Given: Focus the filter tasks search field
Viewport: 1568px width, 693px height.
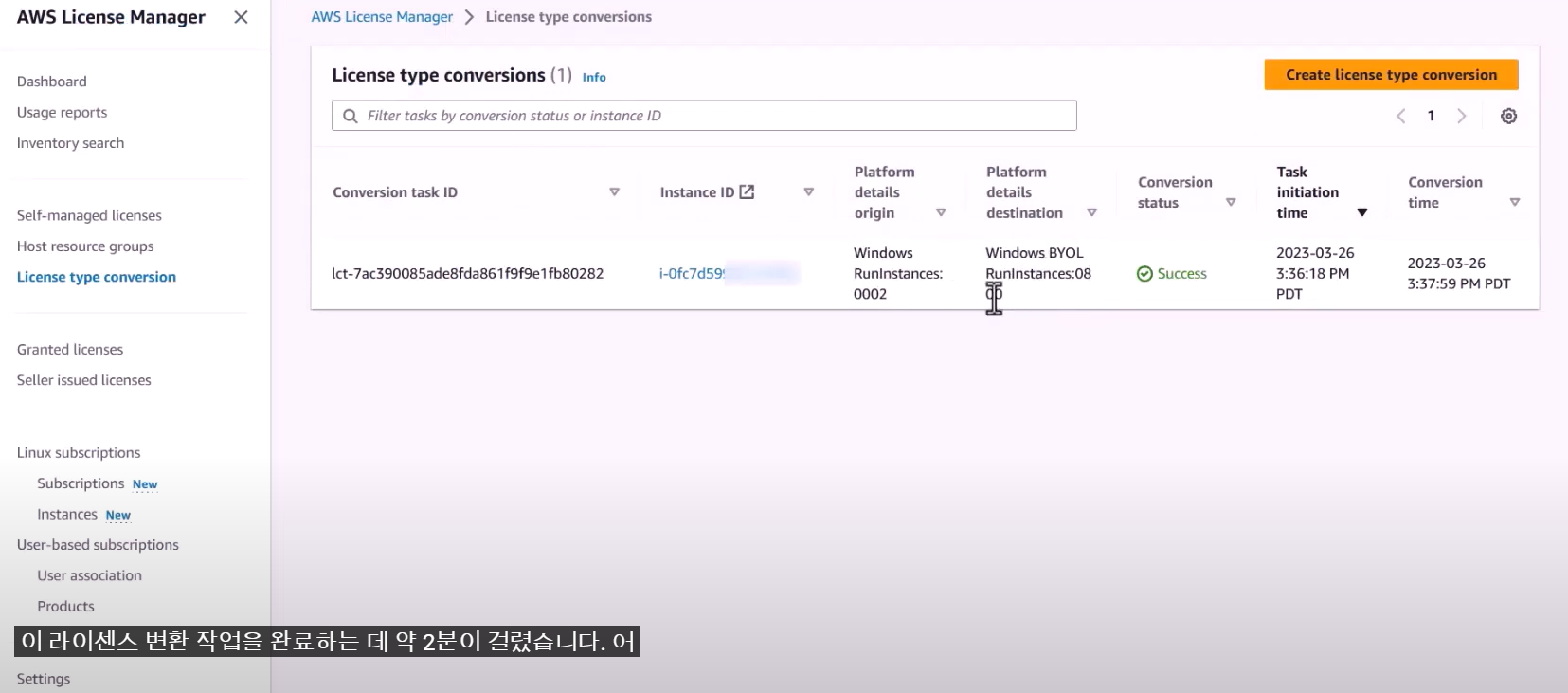Looking at the screenshot, I should (x=704, y=116).
